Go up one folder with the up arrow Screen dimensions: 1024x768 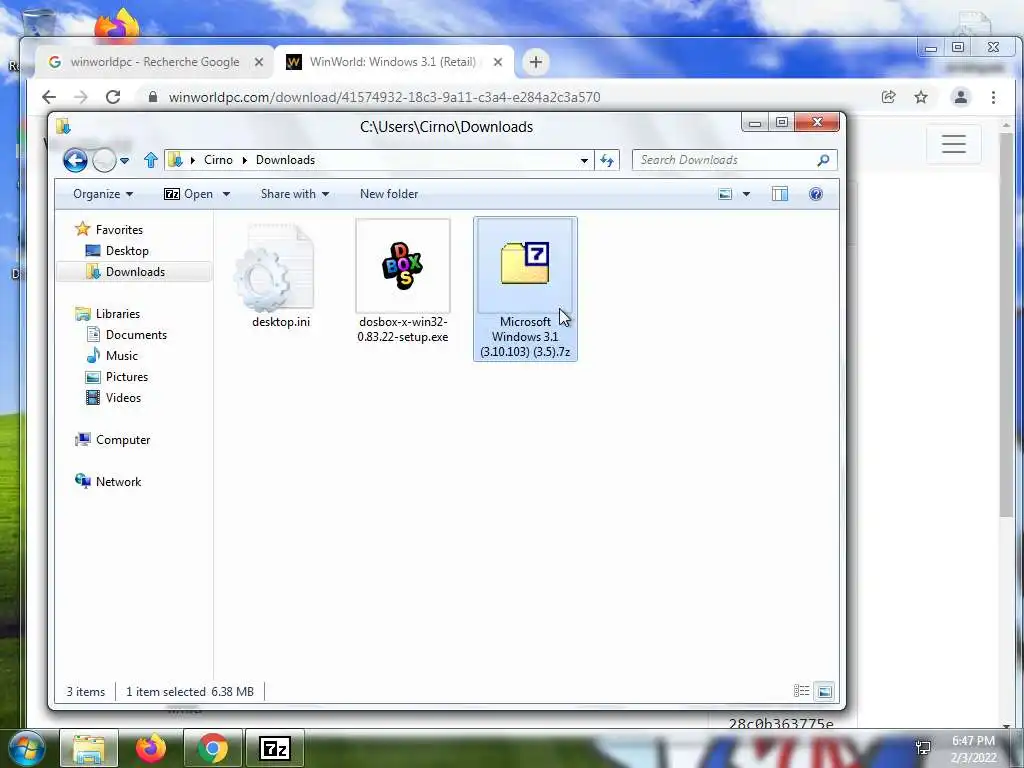click(x=151, y=160)
